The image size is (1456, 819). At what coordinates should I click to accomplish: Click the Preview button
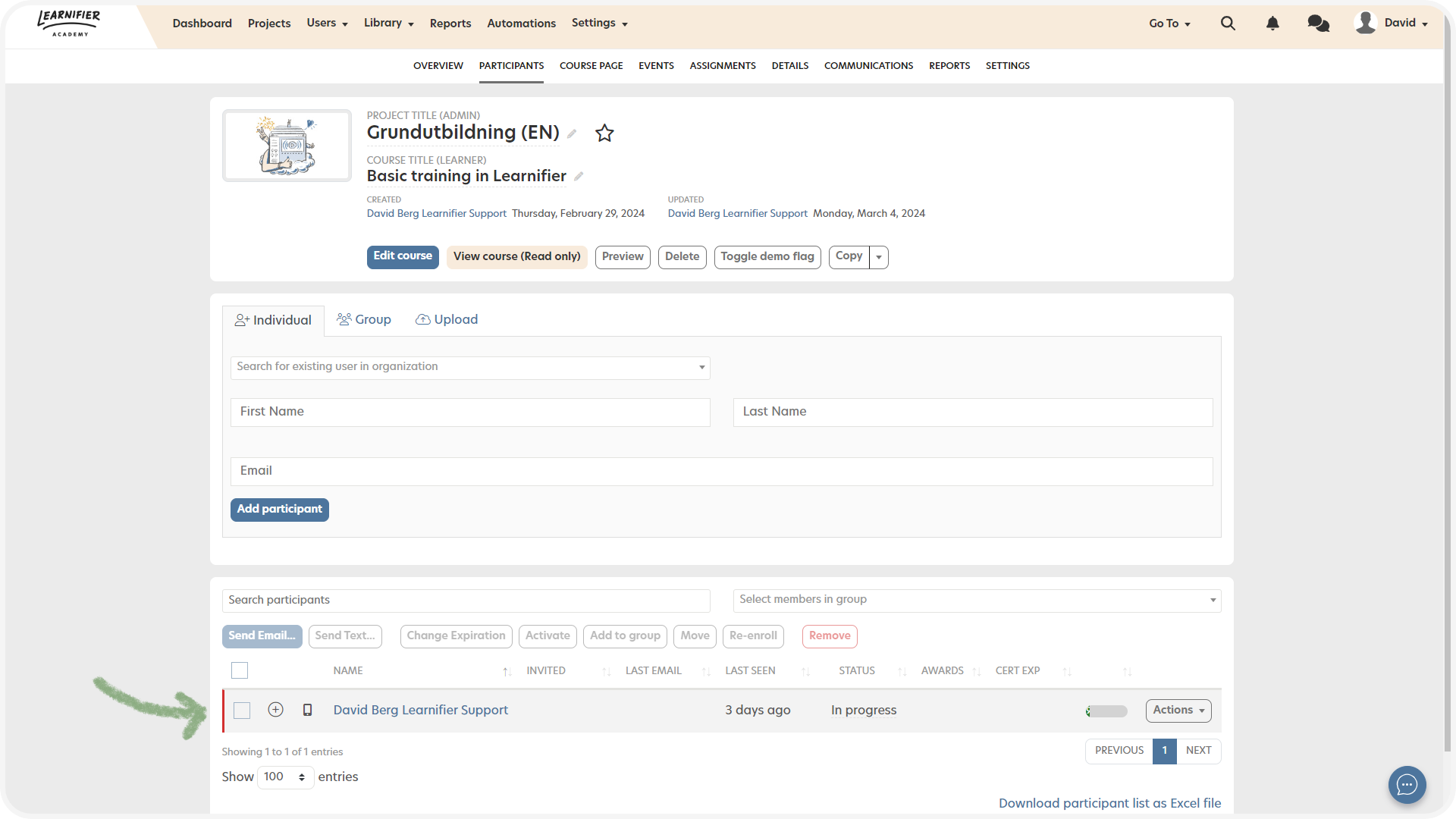[623, 257]
